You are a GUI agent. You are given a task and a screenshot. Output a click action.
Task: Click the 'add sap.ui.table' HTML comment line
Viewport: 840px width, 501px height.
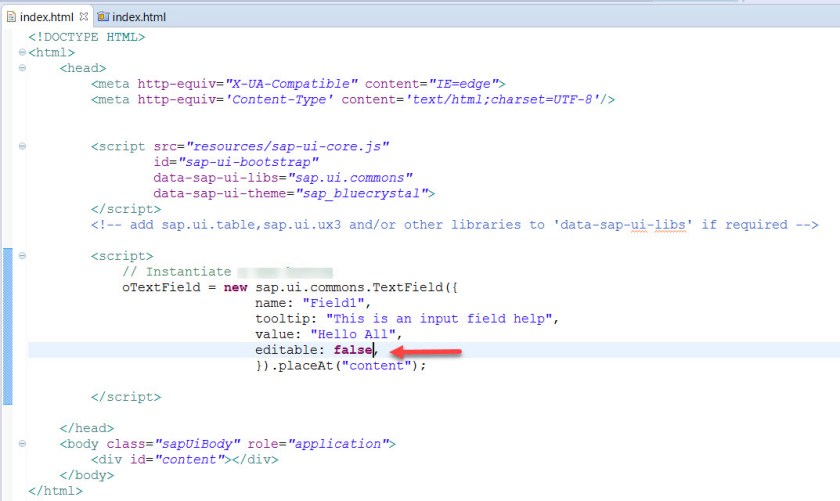tap(454, 225)
